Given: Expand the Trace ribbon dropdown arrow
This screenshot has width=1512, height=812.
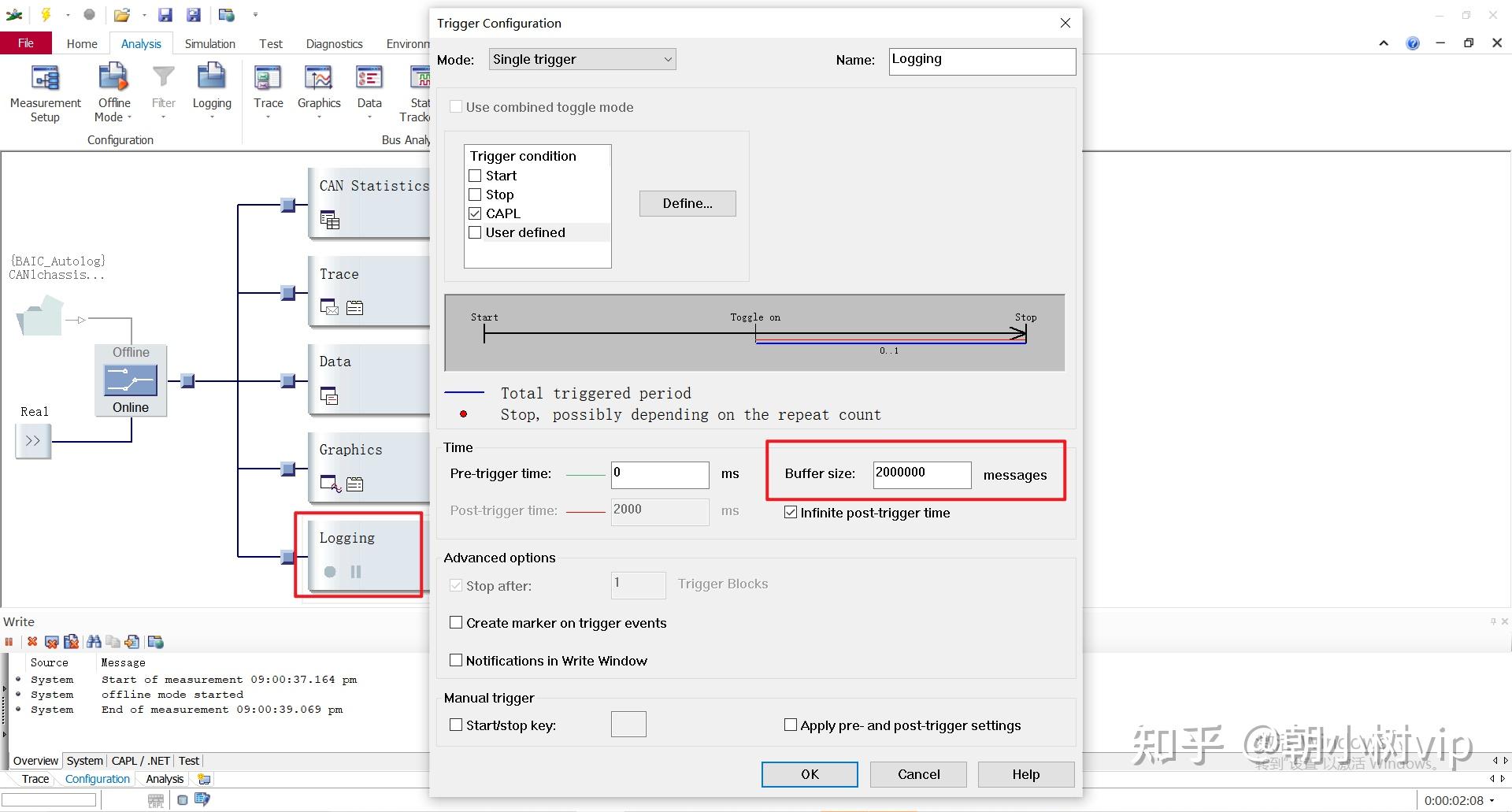Looking at the screenshot, I should coord(268,117).
